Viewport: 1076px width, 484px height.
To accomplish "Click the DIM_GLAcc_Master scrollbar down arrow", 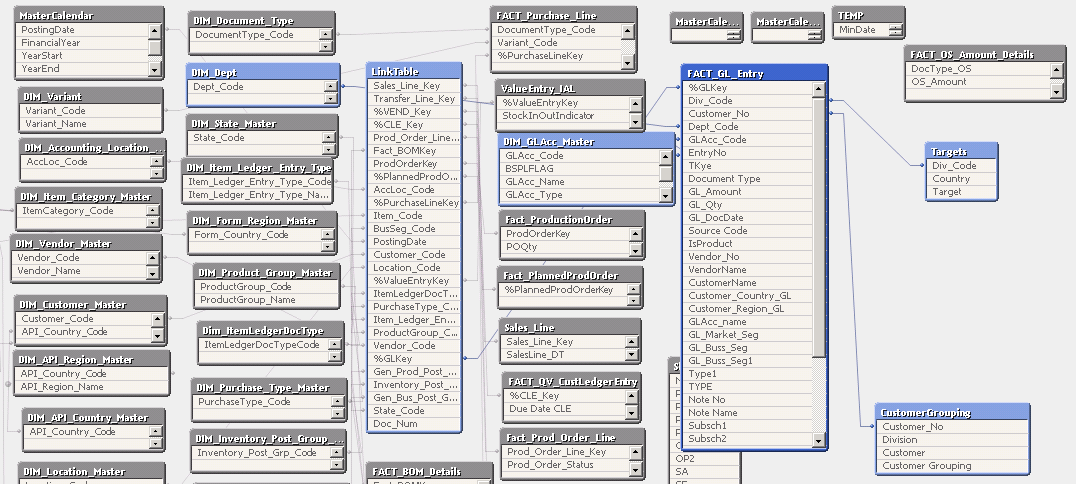I will click(x=666, y=196).
